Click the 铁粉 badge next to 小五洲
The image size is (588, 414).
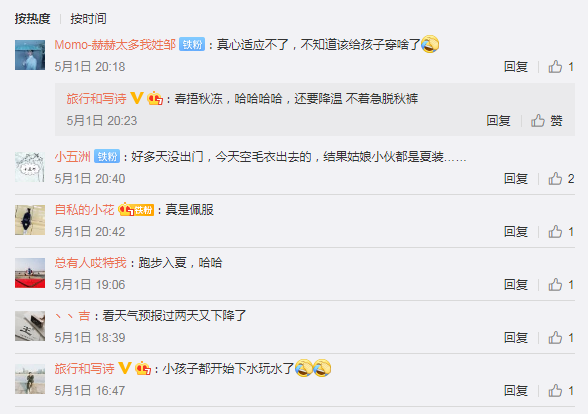(107, 156)
